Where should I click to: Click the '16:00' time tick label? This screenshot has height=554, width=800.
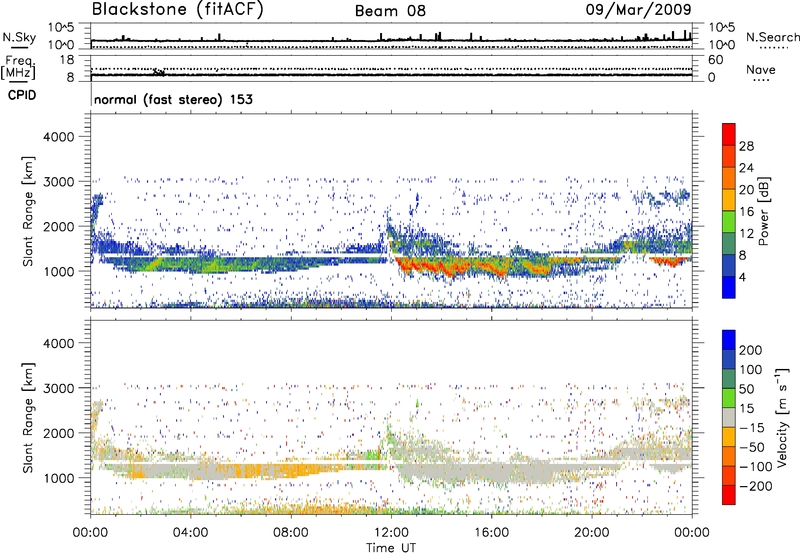coord(491,533)
